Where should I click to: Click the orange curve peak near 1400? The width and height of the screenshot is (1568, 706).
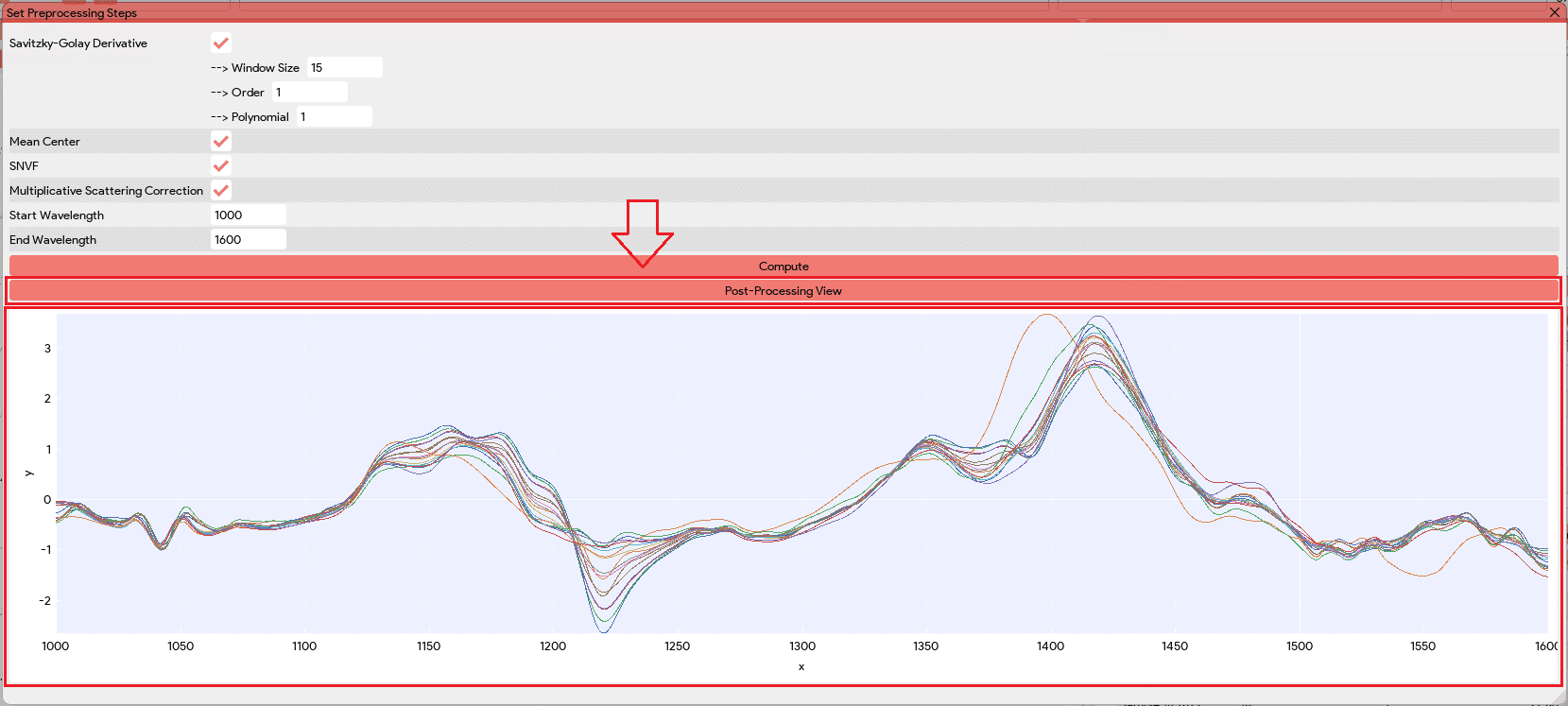pos(1045,316)
